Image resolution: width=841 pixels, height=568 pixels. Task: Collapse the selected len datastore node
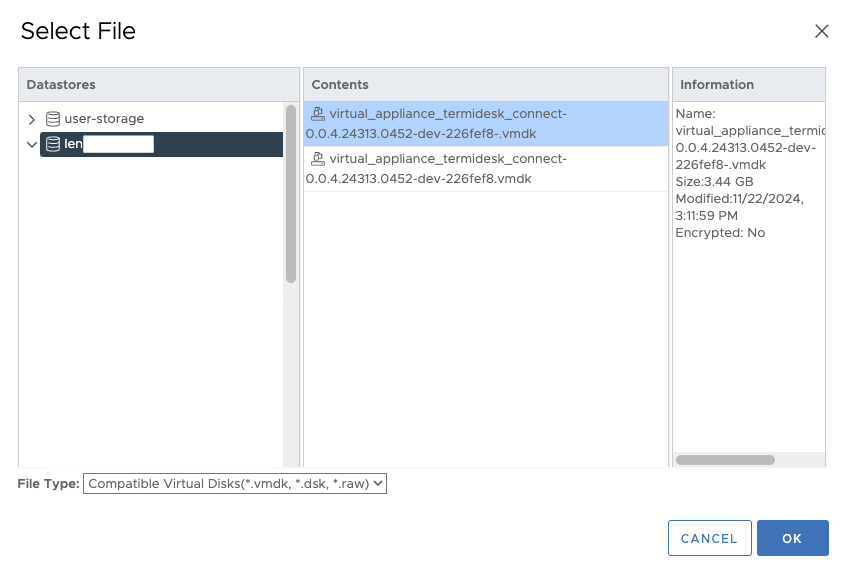pyautogui.click(x=32, y=144)
